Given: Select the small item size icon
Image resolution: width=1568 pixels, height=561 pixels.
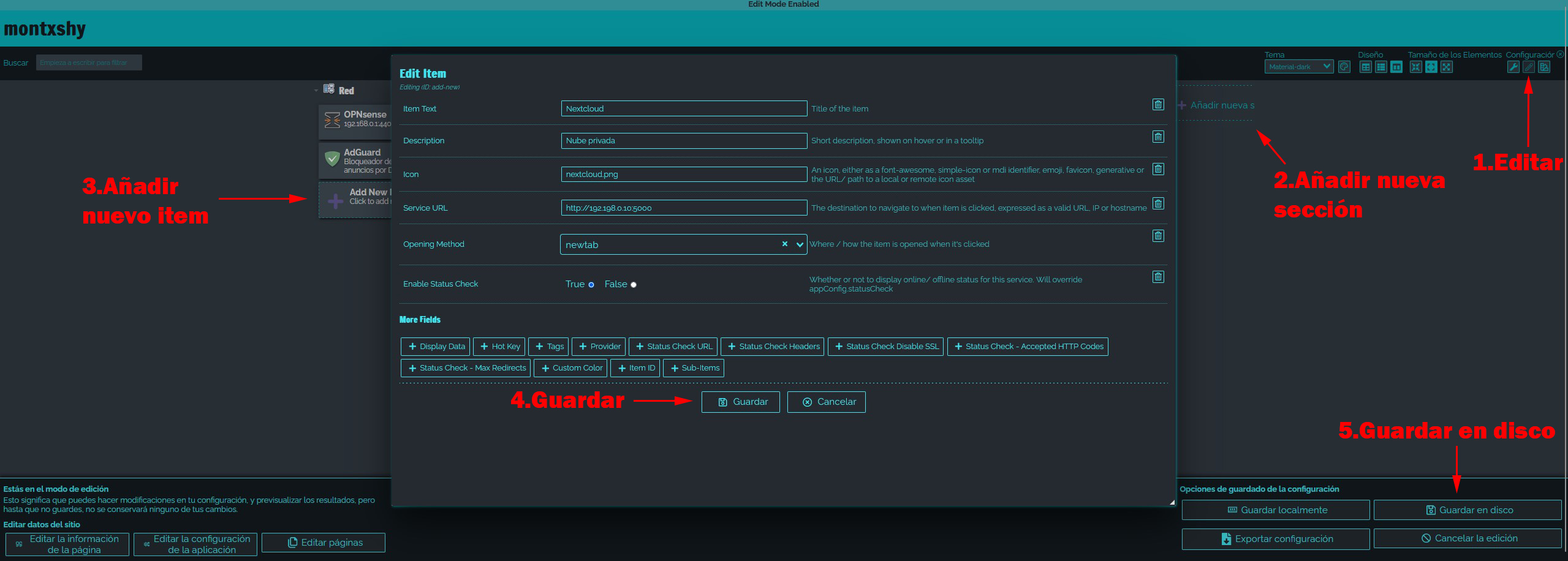Looking at the screenshot, I should tap(1415, 67).
